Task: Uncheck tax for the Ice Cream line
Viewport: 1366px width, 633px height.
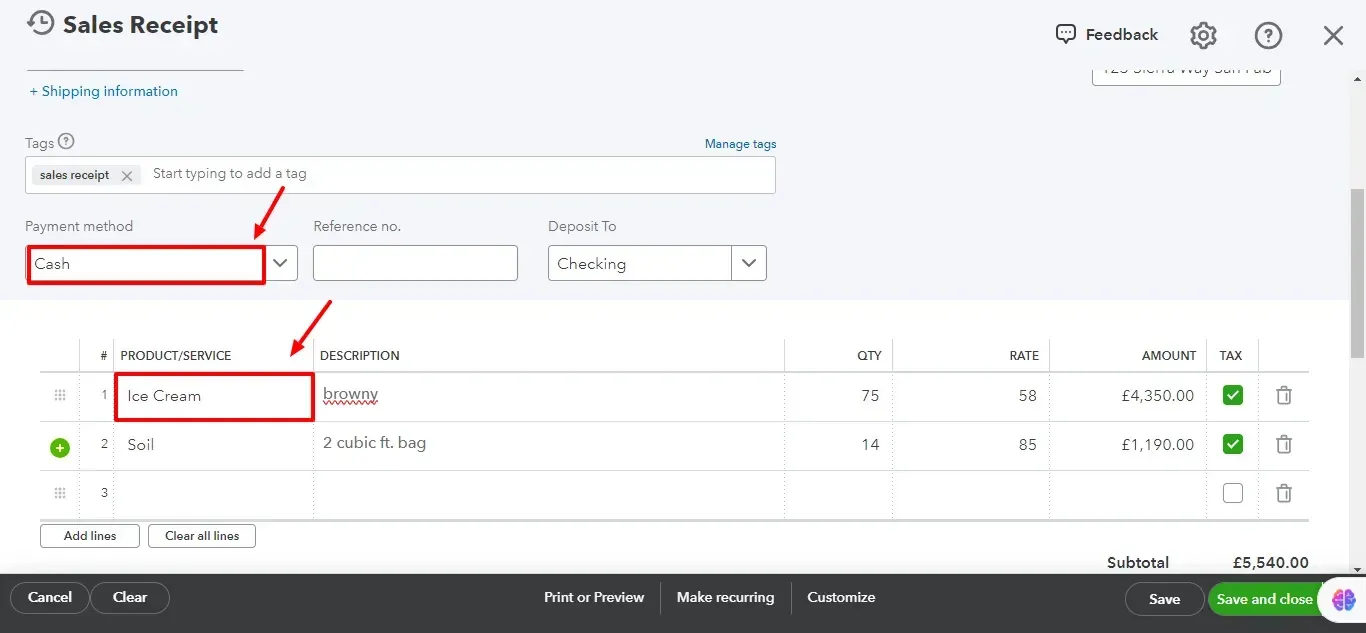Action: click(1232, 395)
